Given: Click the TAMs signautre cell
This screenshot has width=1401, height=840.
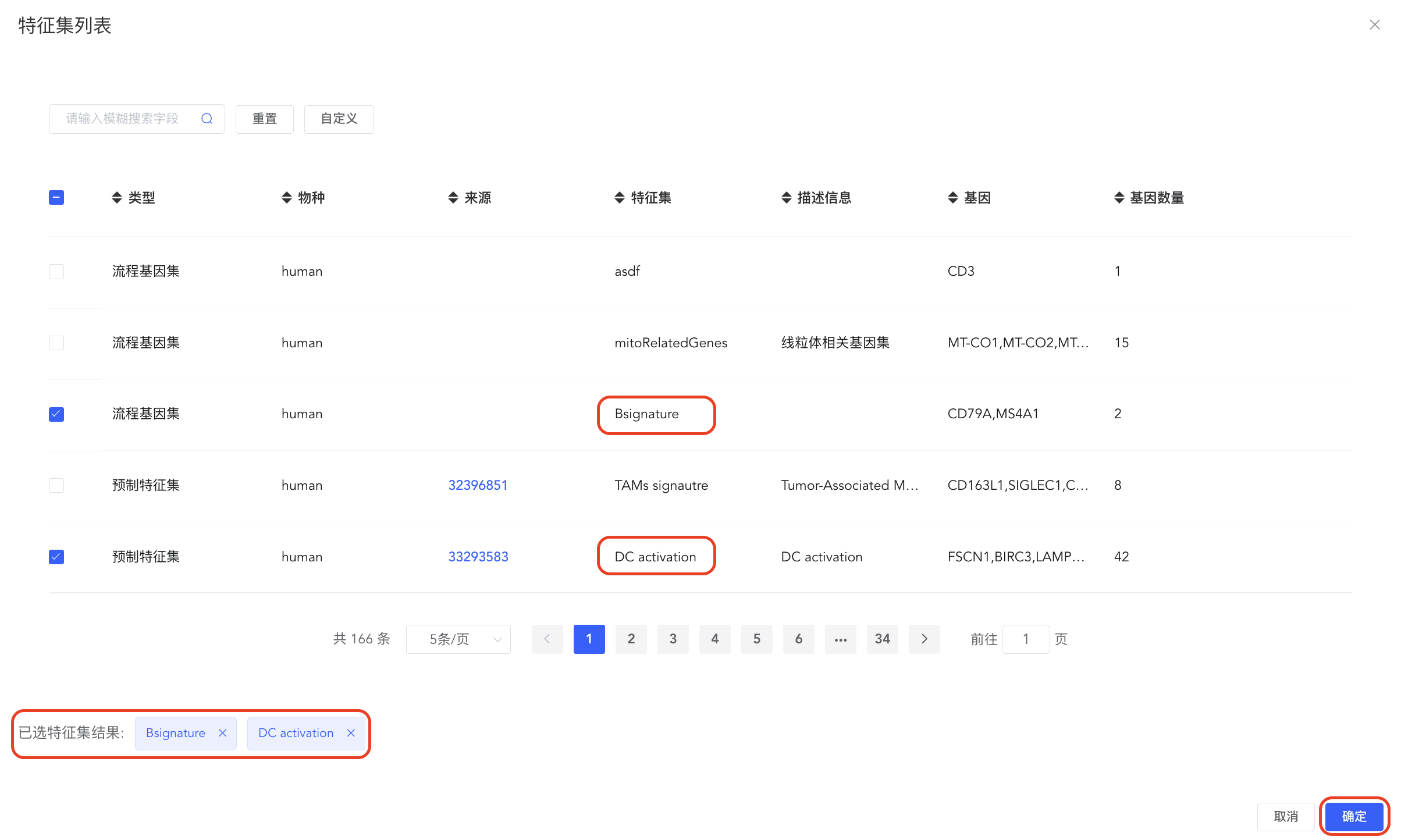Looking at the screenshot, I should [x=662, y=485].
